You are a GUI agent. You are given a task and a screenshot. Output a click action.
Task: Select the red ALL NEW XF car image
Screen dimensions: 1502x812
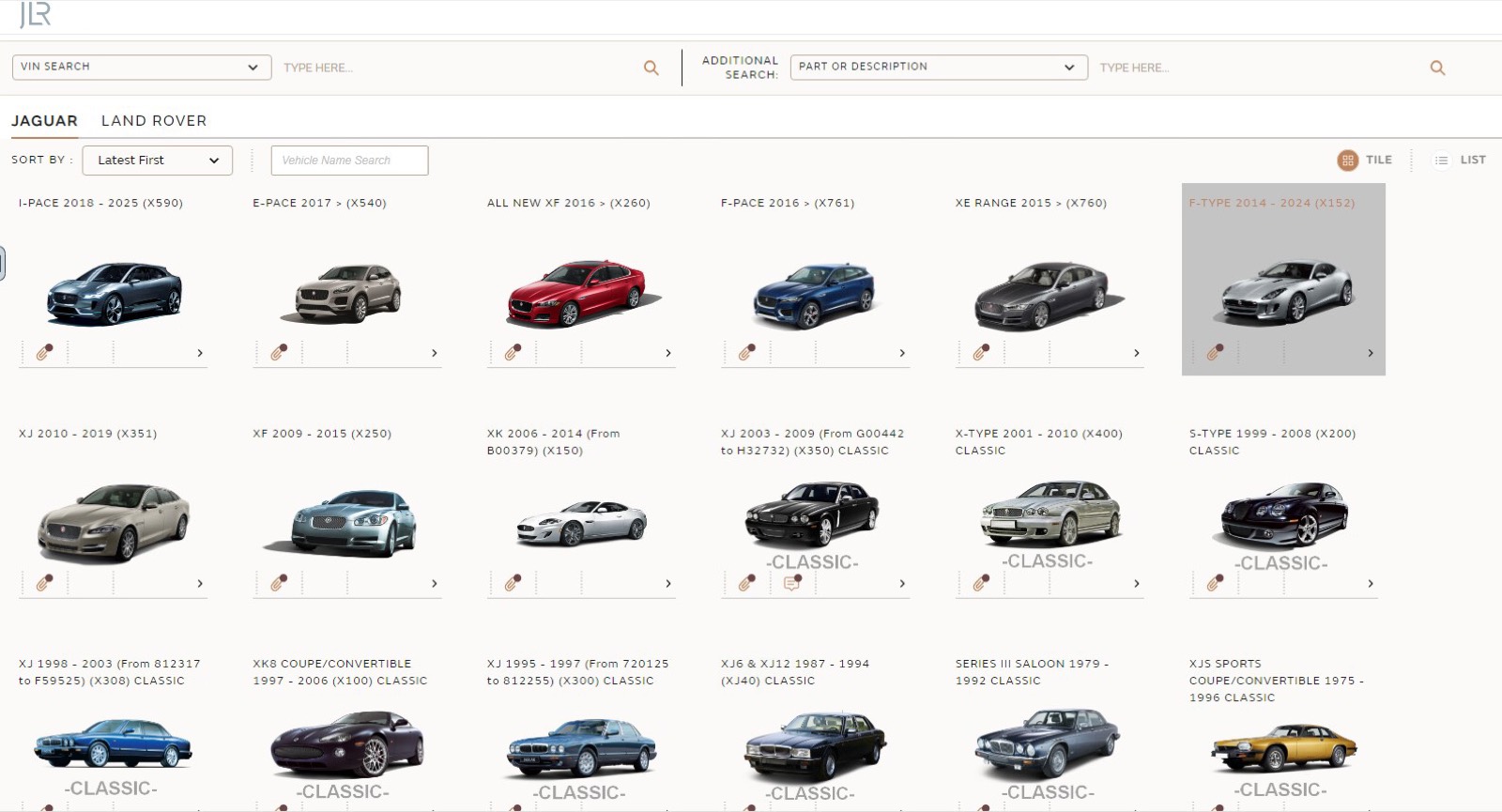pos(582,293)
